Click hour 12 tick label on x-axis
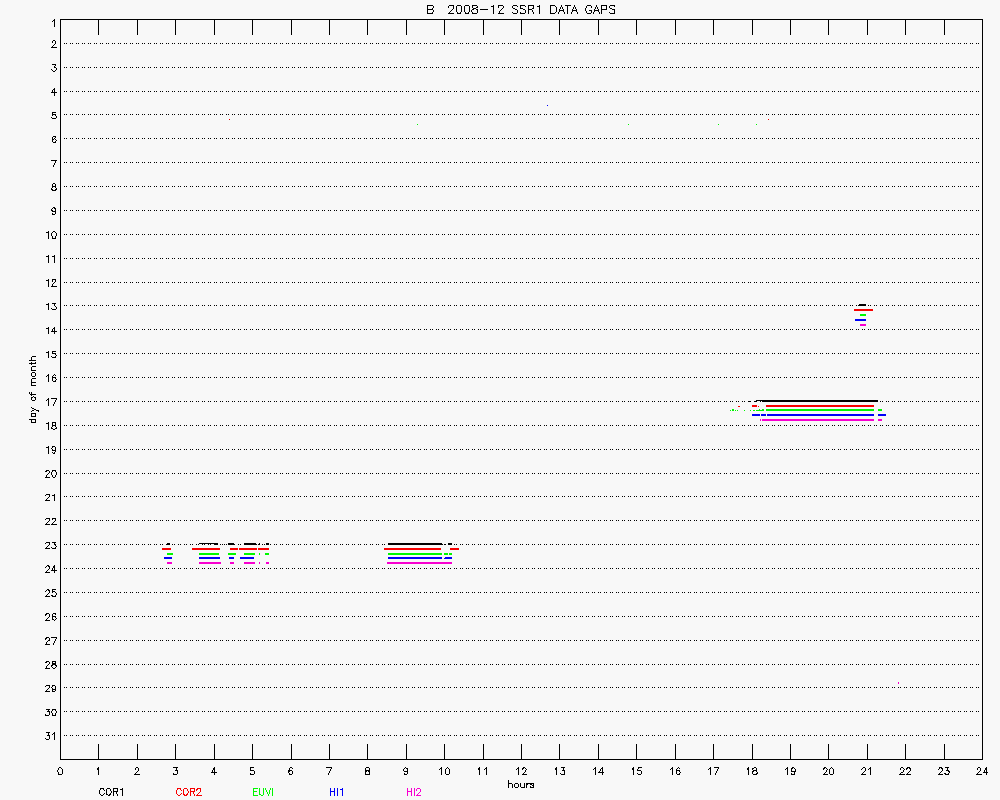Image resolution: width=1000 pixels, height=800 pixels. tap(521, 771)
